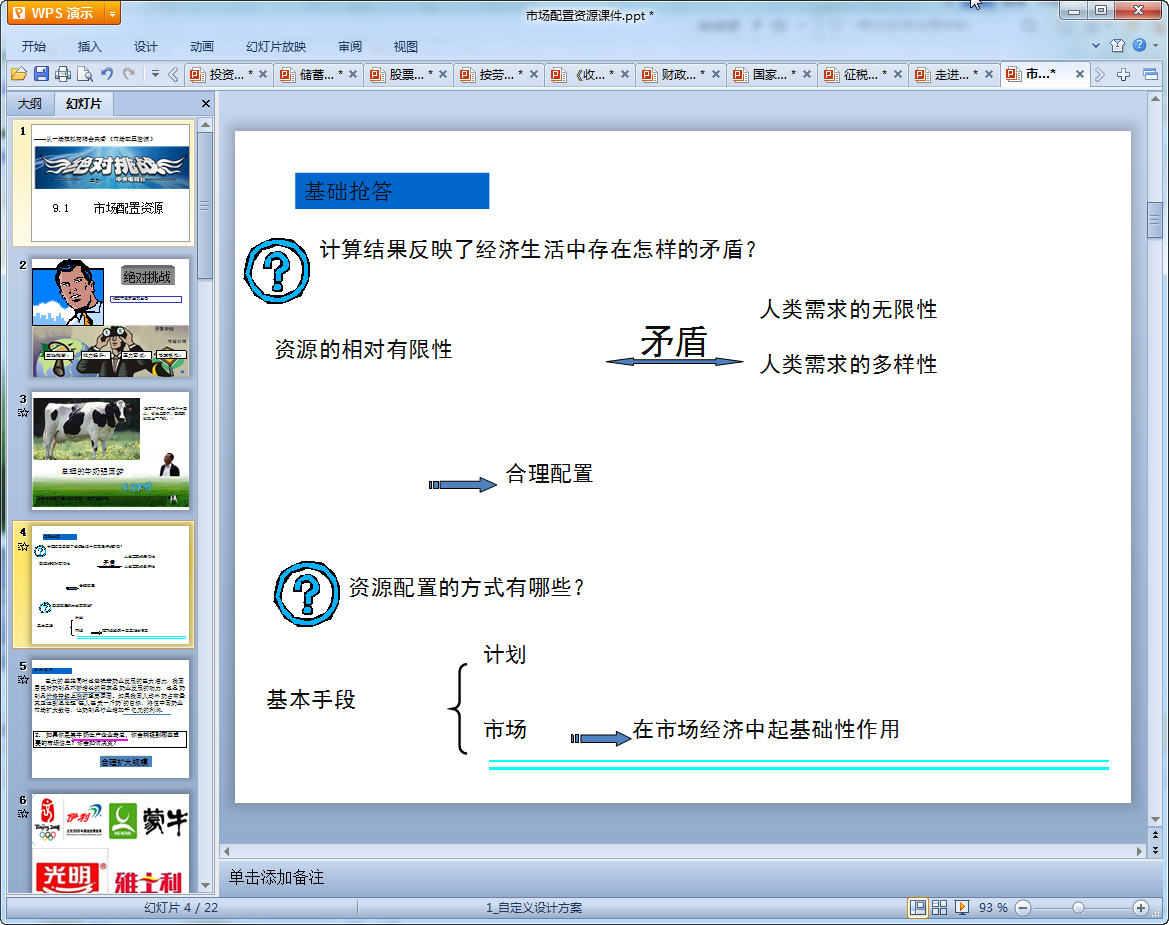Click the skin shirt icon near help
Image resolution: width=1169 pixels, height=925 pixels.
click(x=1117, y=45)
